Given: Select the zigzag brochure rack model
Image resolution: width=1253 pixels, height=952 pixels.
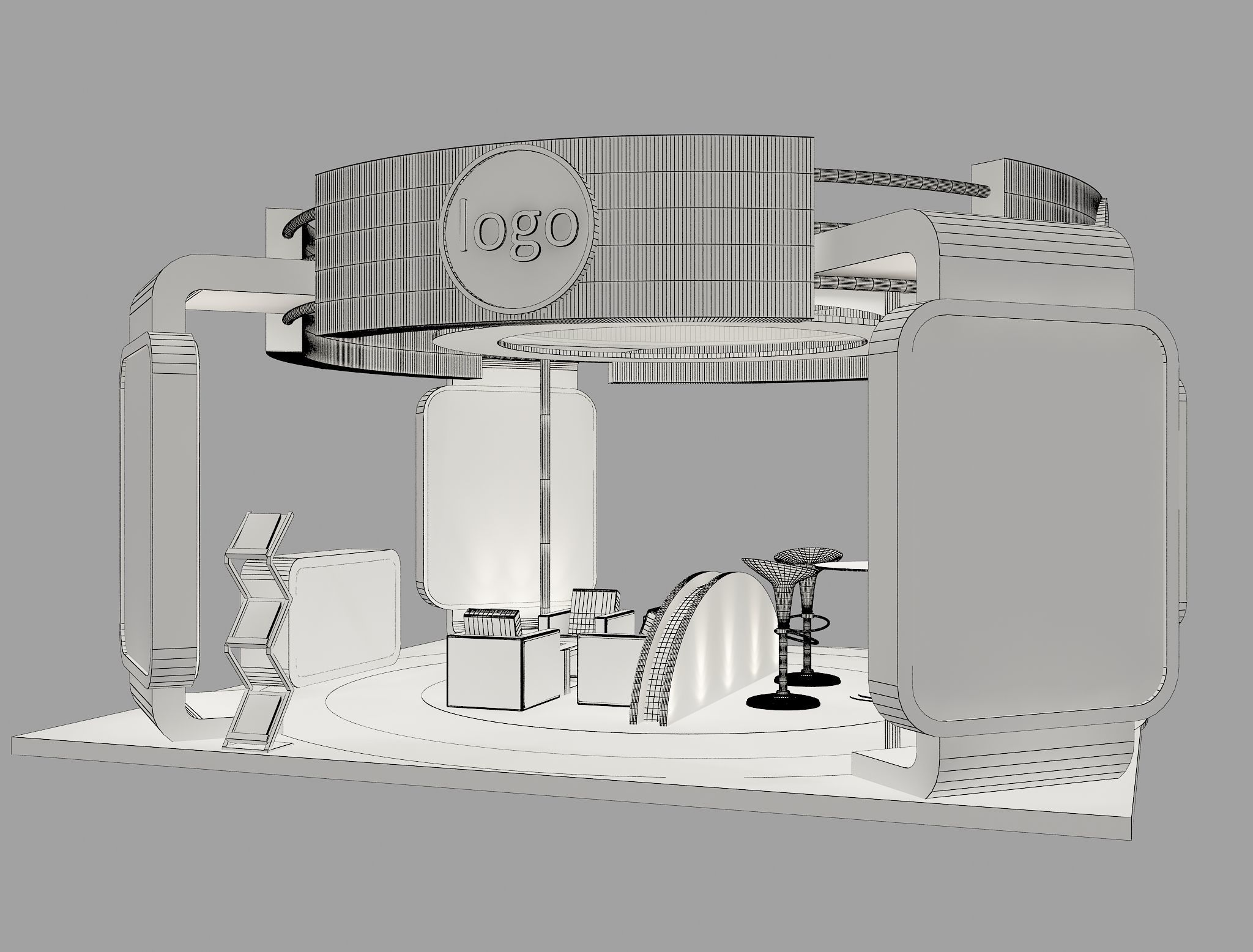Looking at the screenshot, I should pyautogui.click(x=258, y=631).
